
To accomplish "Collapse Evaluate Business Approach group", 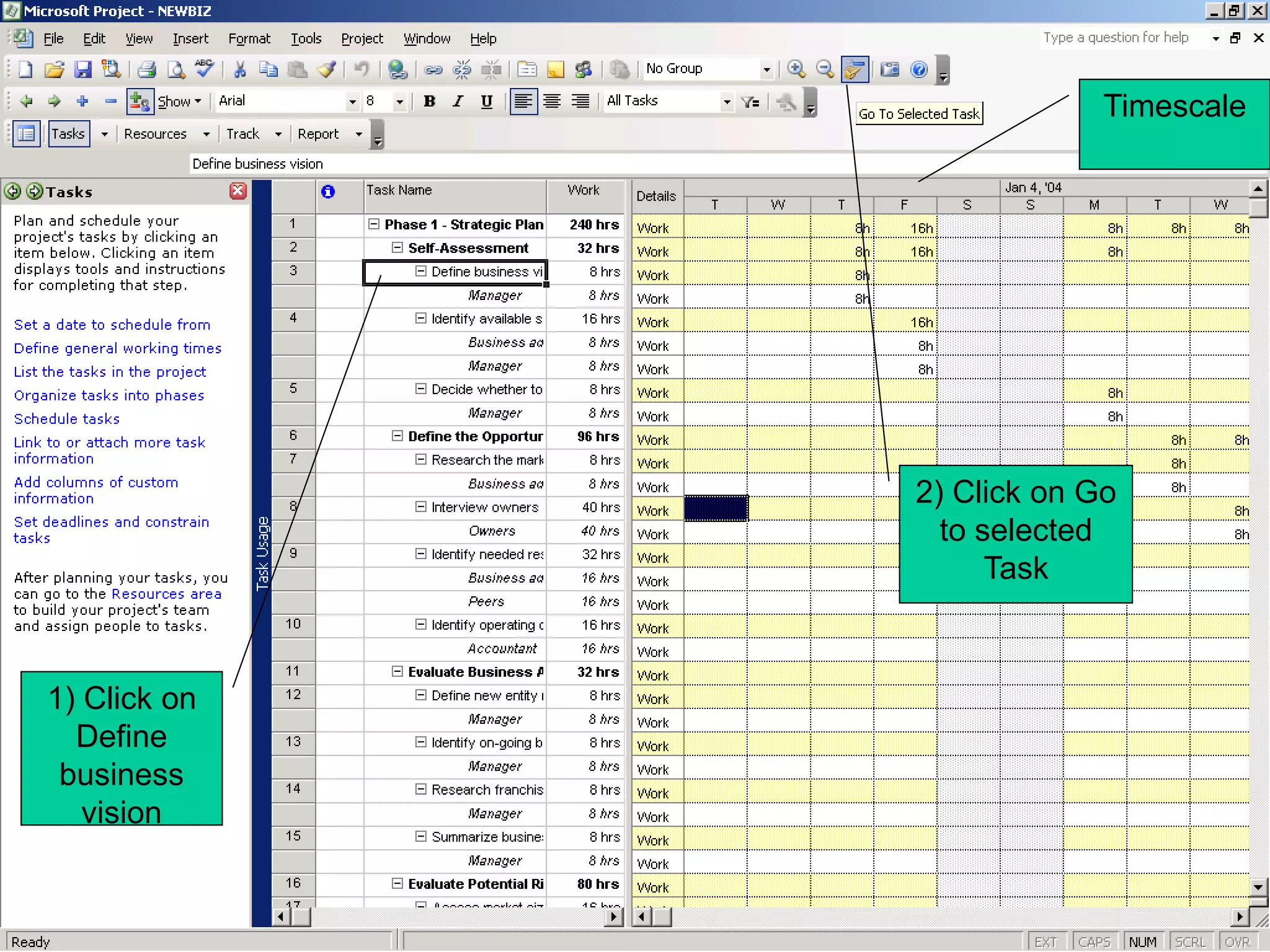I will point(397,672).
